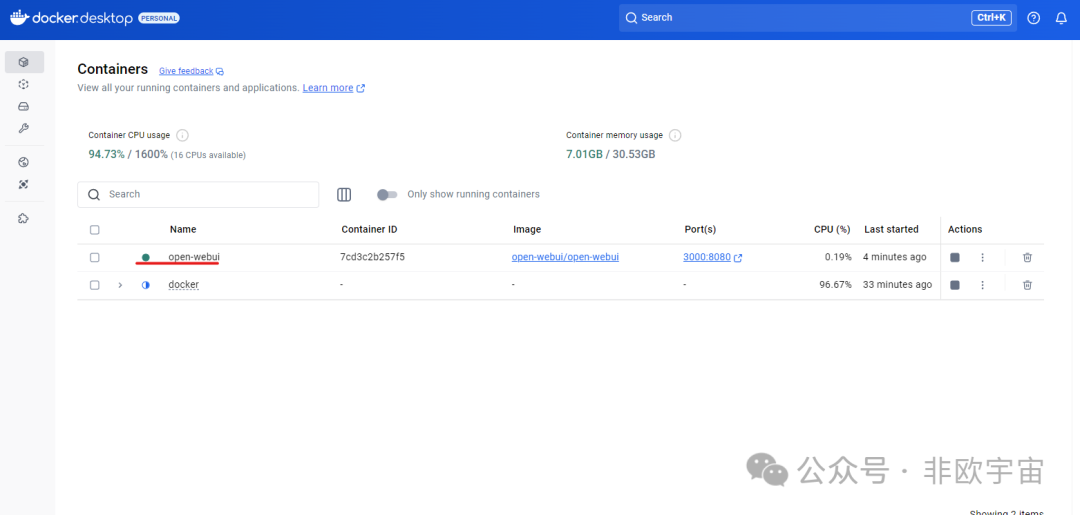Click the help question mark icon
1080x515 pixels.
(1033, 18)
